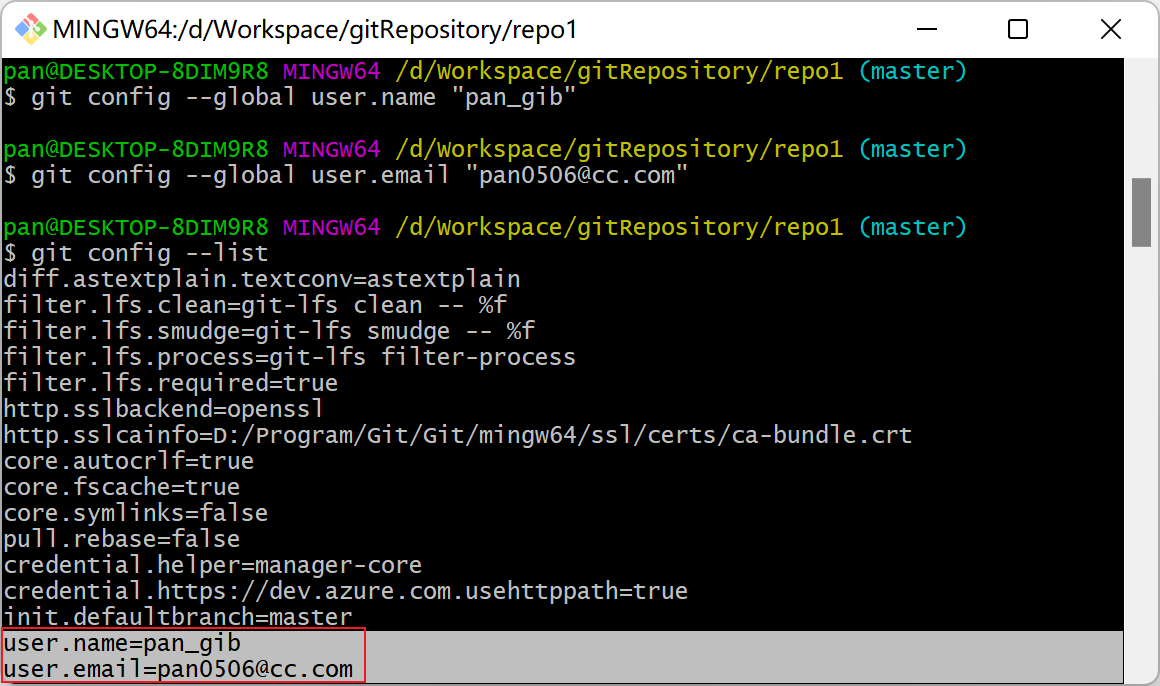This screenshot has width=1160, height=686.
Task: Click the core.autocrlf=true line
Action: pos(129,461)
